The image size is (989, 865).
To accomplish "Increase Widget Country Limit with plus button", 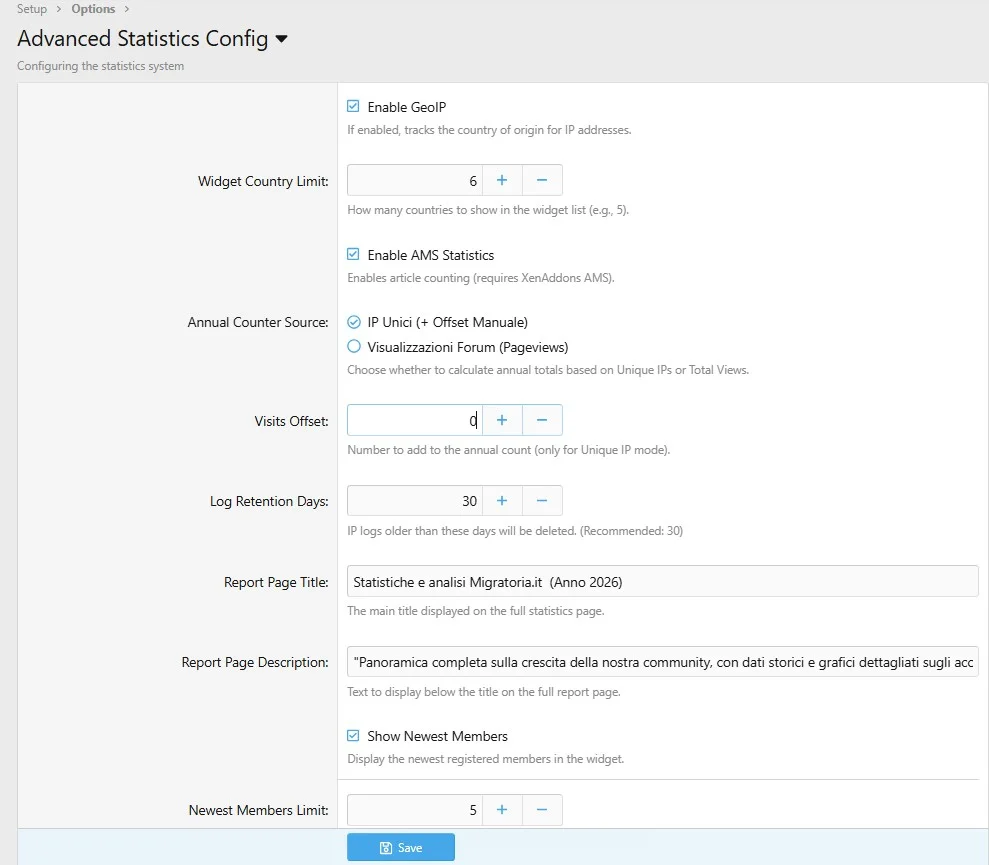I will click(502, 180).
